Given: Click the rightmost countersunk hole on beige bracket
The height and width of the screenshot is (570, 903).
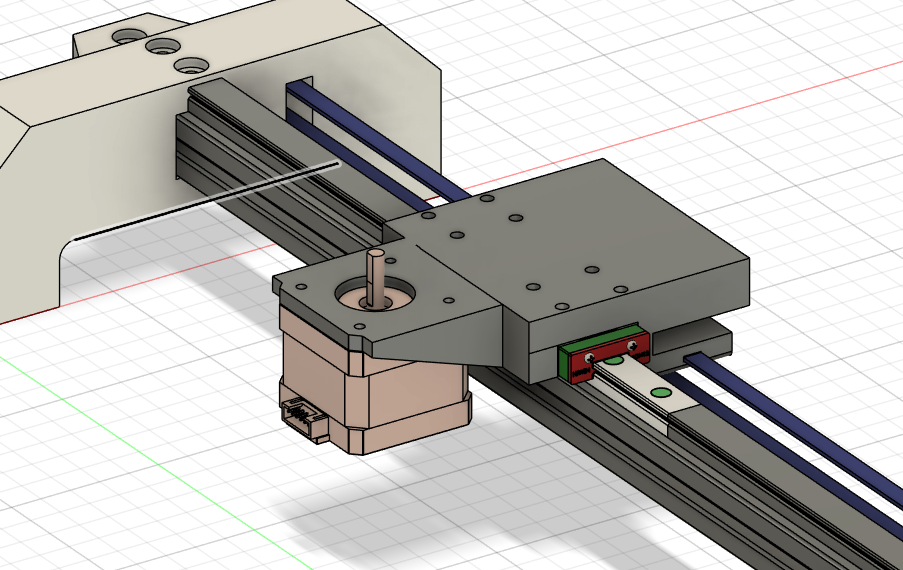Looking at the screenshot, I should coord(187,65).
